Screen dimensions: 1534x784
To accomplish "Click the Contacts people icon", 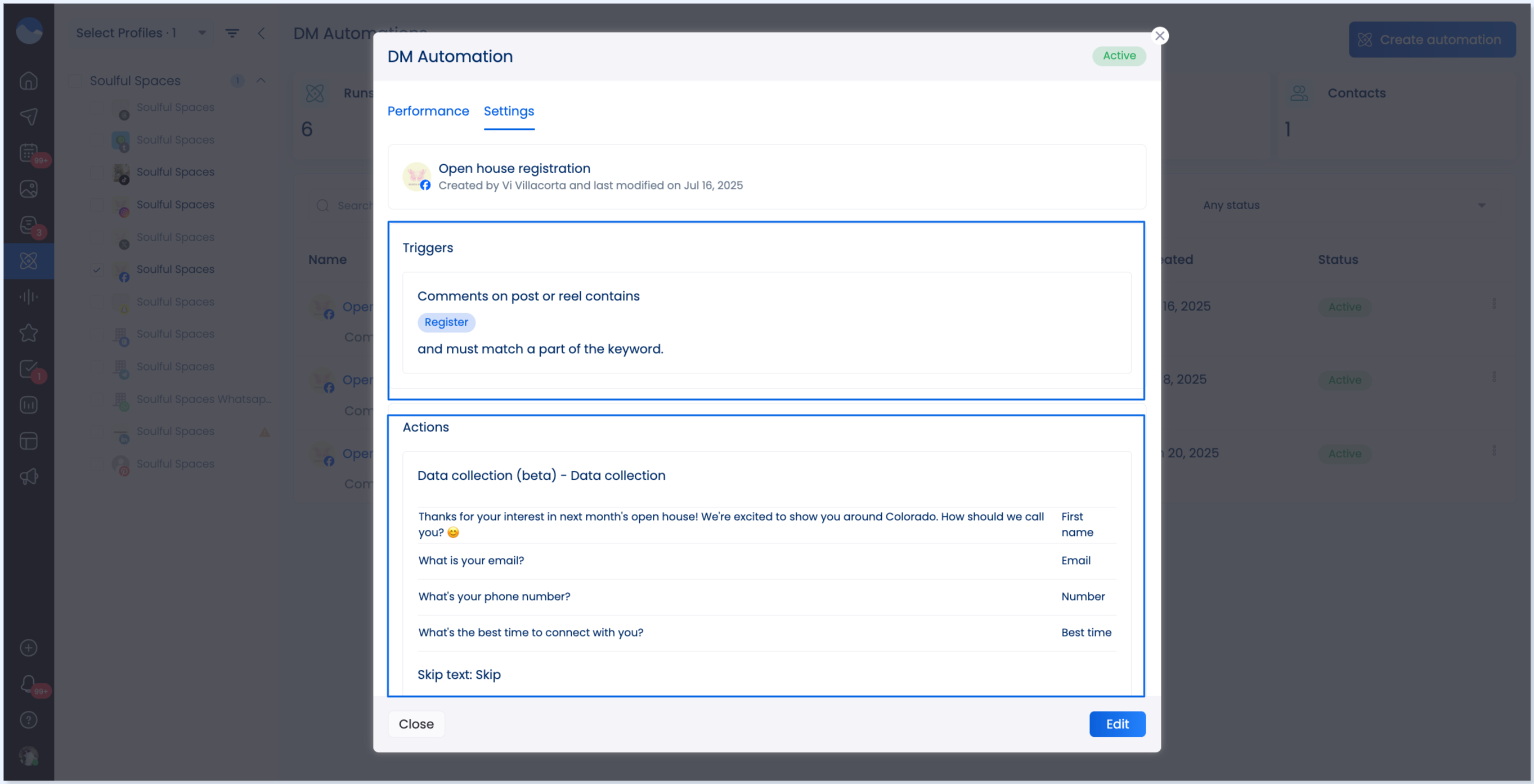I will 1299,93.
